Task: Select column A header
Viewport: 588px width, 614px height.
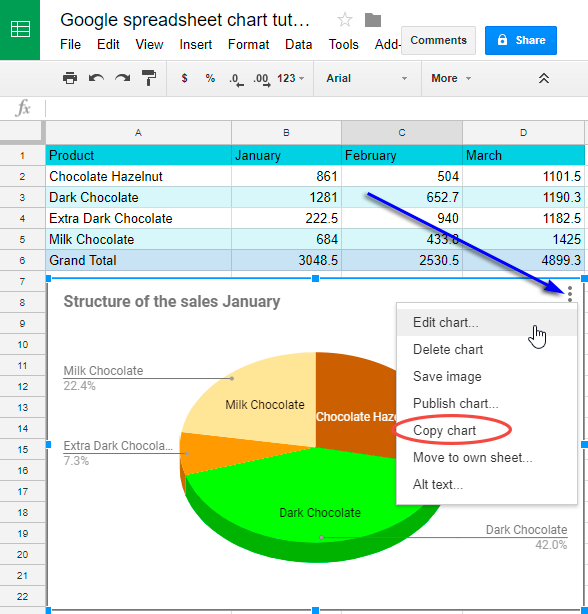Action: click(x=138, y=133)
